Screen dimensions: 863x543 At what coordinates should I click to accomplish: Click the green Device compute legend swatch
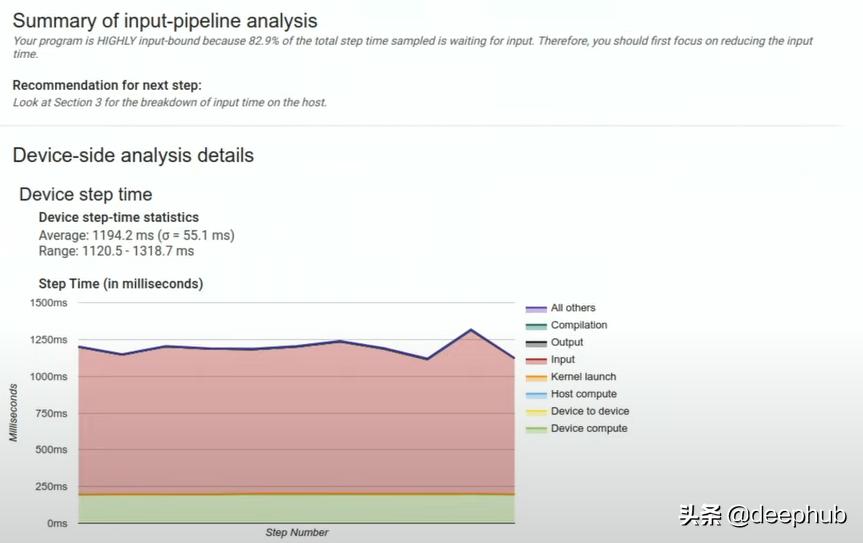click(535, 429)
